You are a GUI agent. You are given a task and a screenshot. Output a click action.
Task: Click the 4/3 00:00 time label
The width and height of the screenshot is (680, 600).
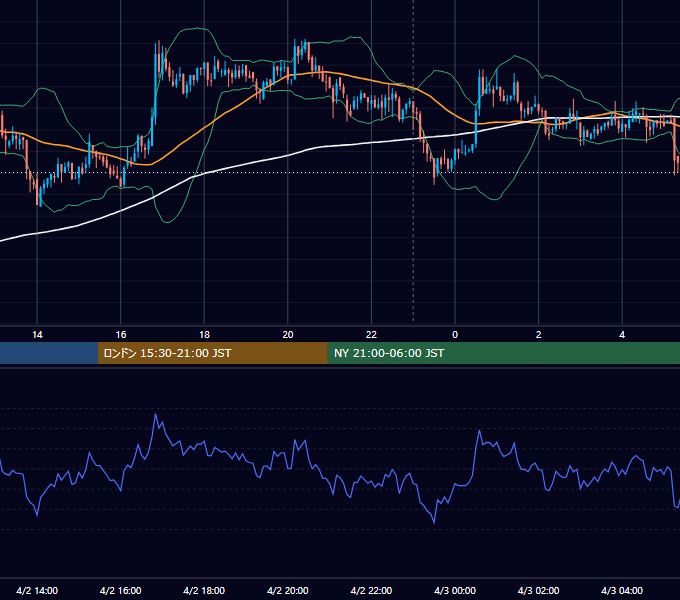coord(455,590)
